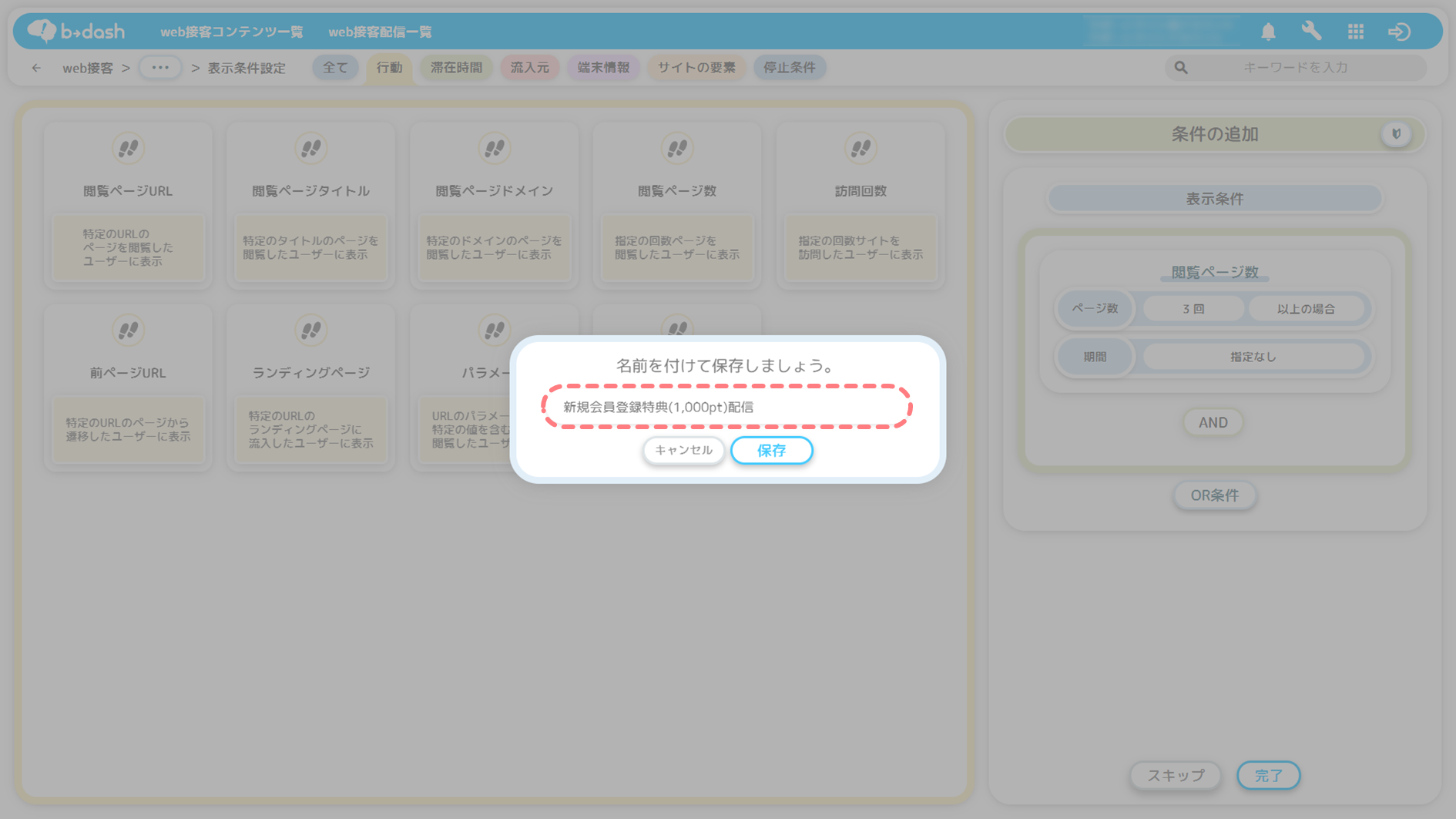Open the wrench settings icon

(1311, 31)
